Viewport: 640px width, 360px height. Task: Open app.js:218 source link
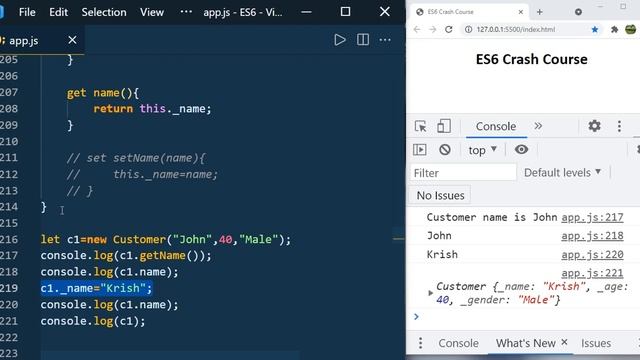[x=592, y=236]
